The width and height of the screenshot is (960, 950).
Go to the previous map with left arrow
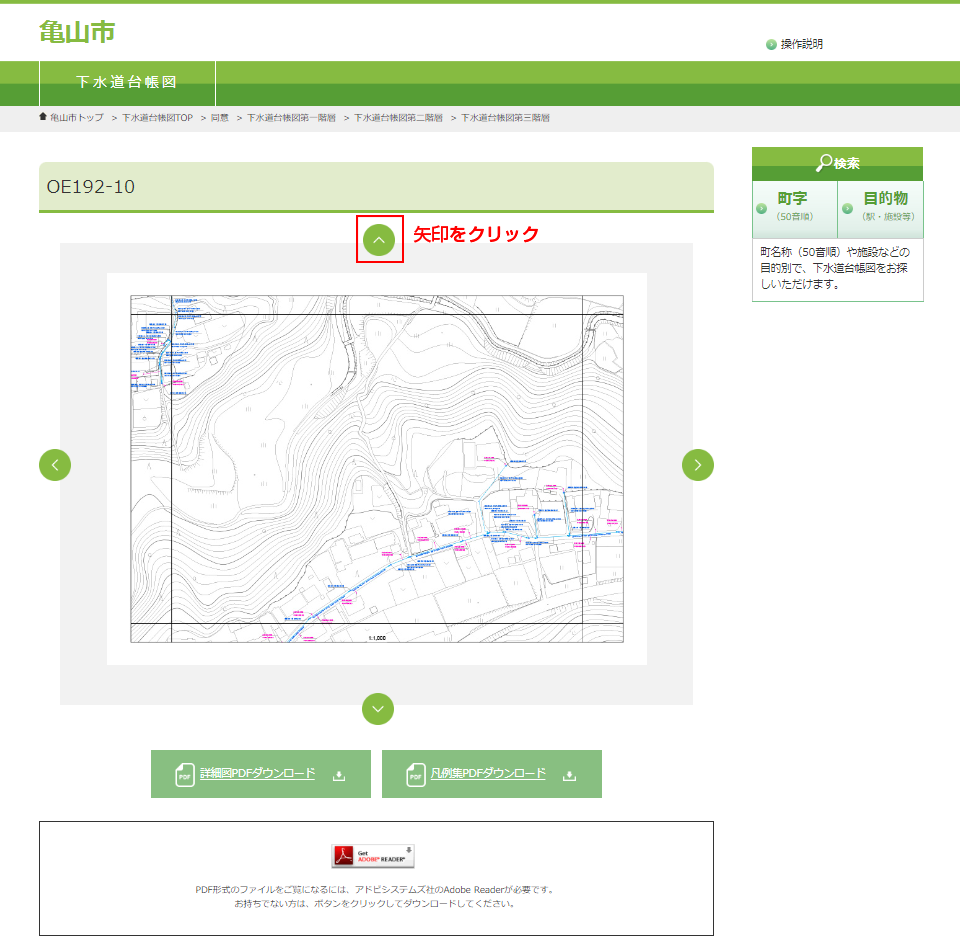(x=55, y=465)
